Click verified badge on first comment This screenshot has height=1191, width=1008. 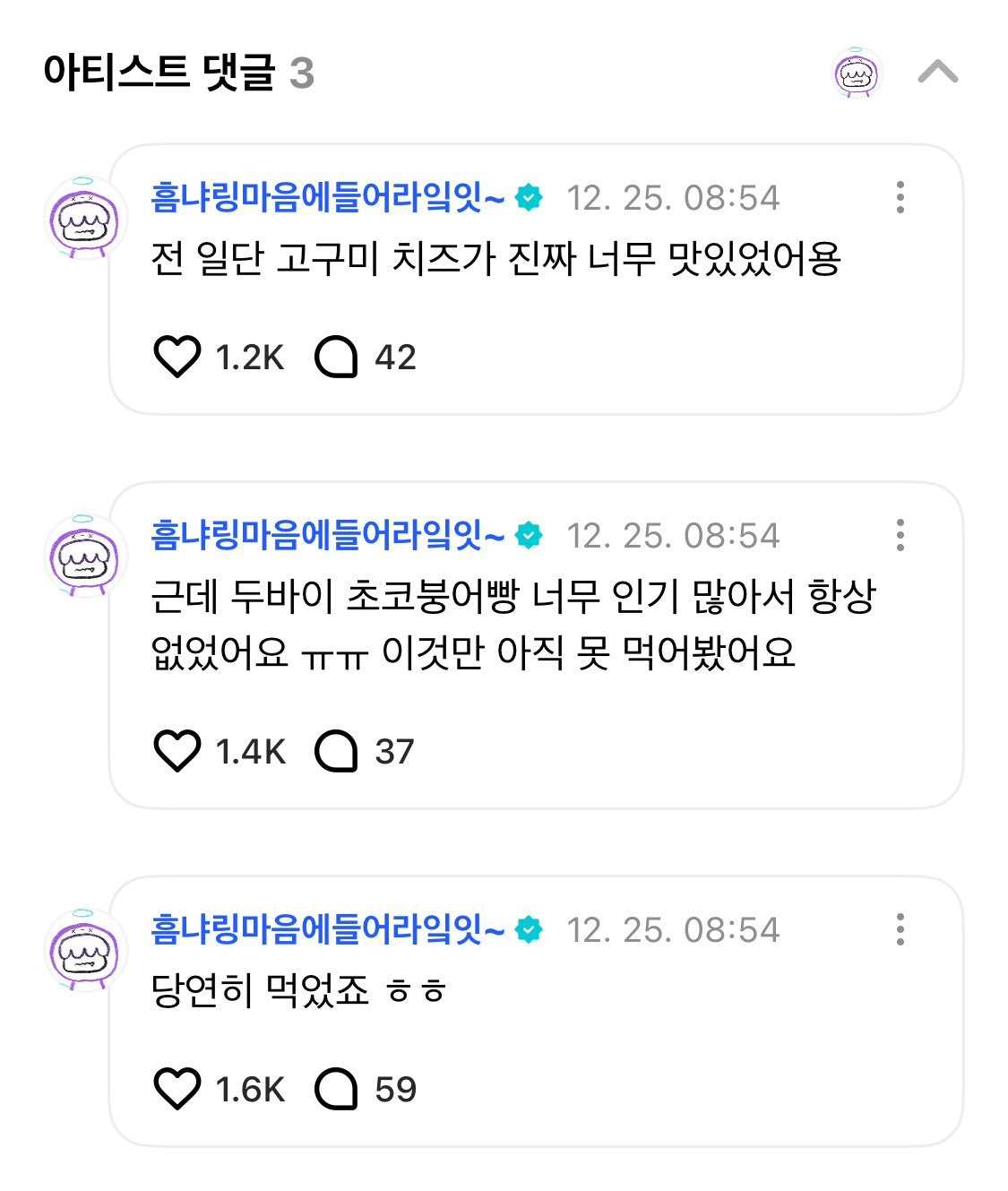coord(530,198)
